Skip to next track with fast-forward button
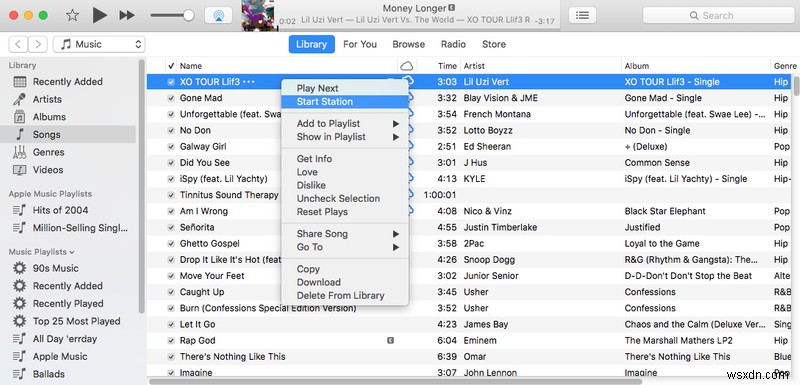Image resolution: width=800 pixels, height=385 pixels. tap(127, 15)
